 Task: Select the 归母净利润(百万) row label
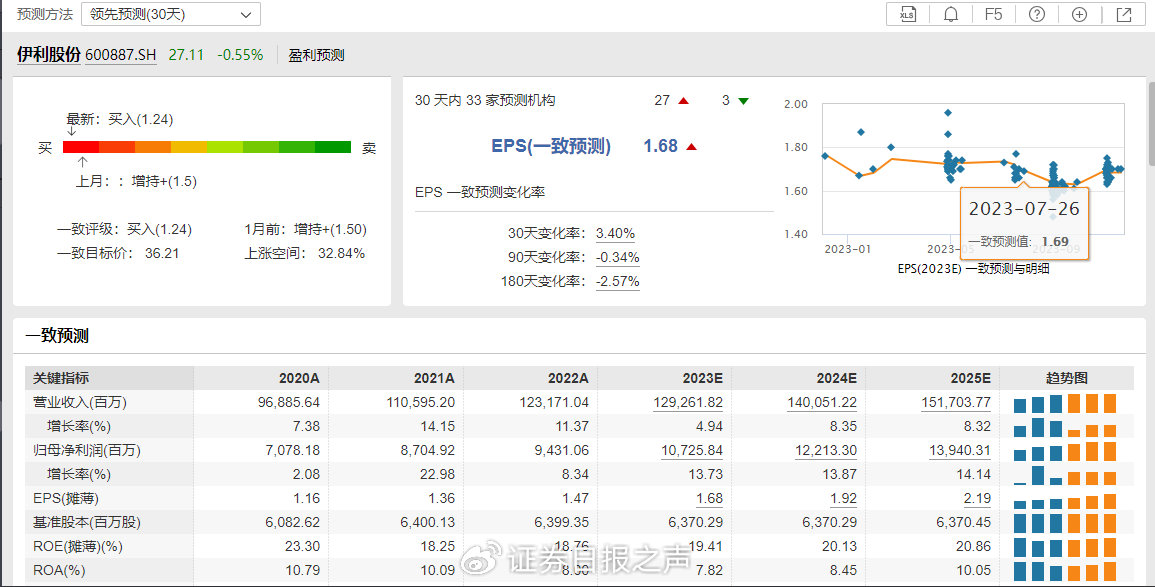tap(87, 451)
